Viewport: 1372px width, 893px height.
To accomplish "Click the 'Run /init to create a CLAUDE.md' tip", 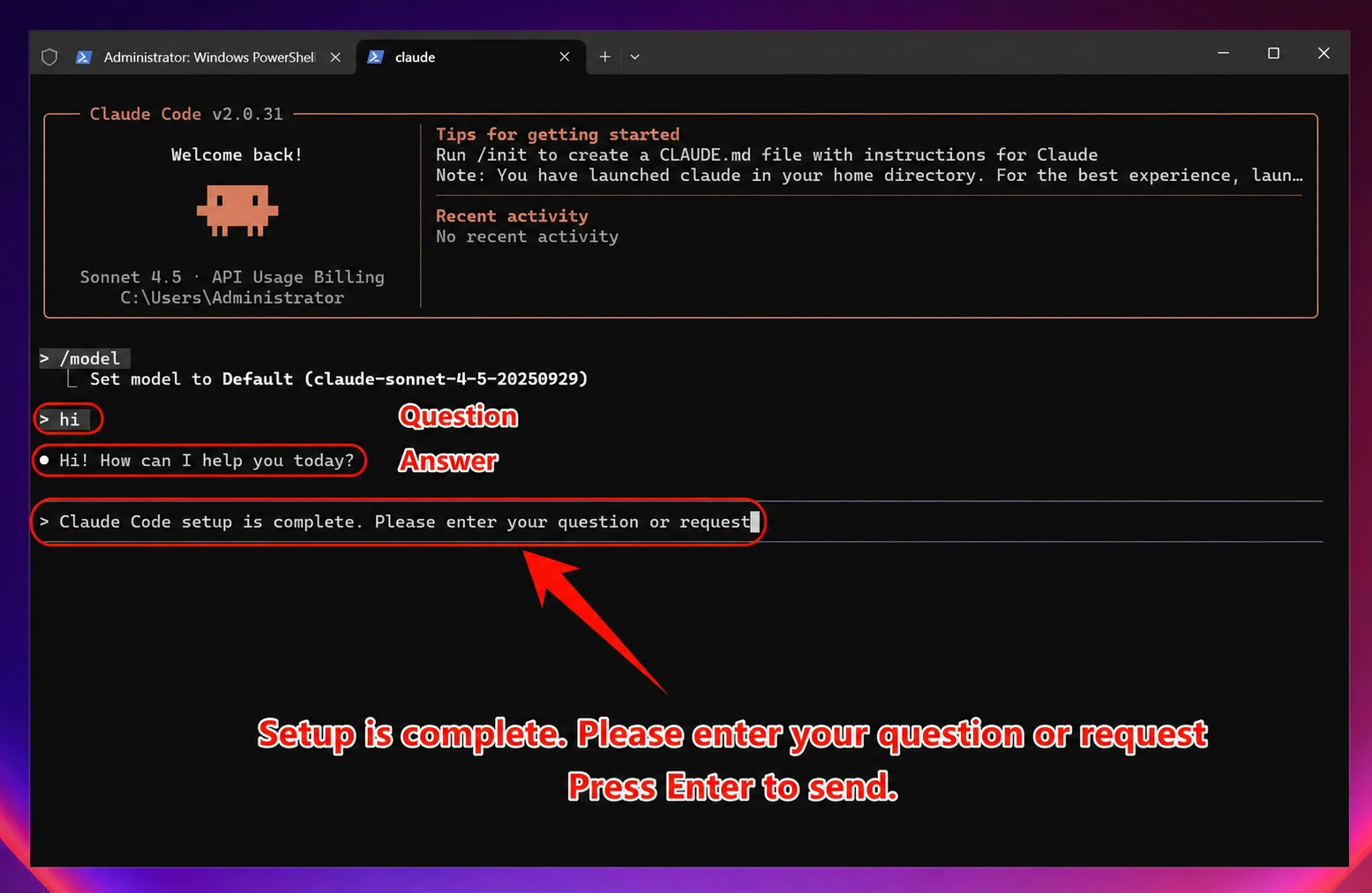I will pos(767,155).
